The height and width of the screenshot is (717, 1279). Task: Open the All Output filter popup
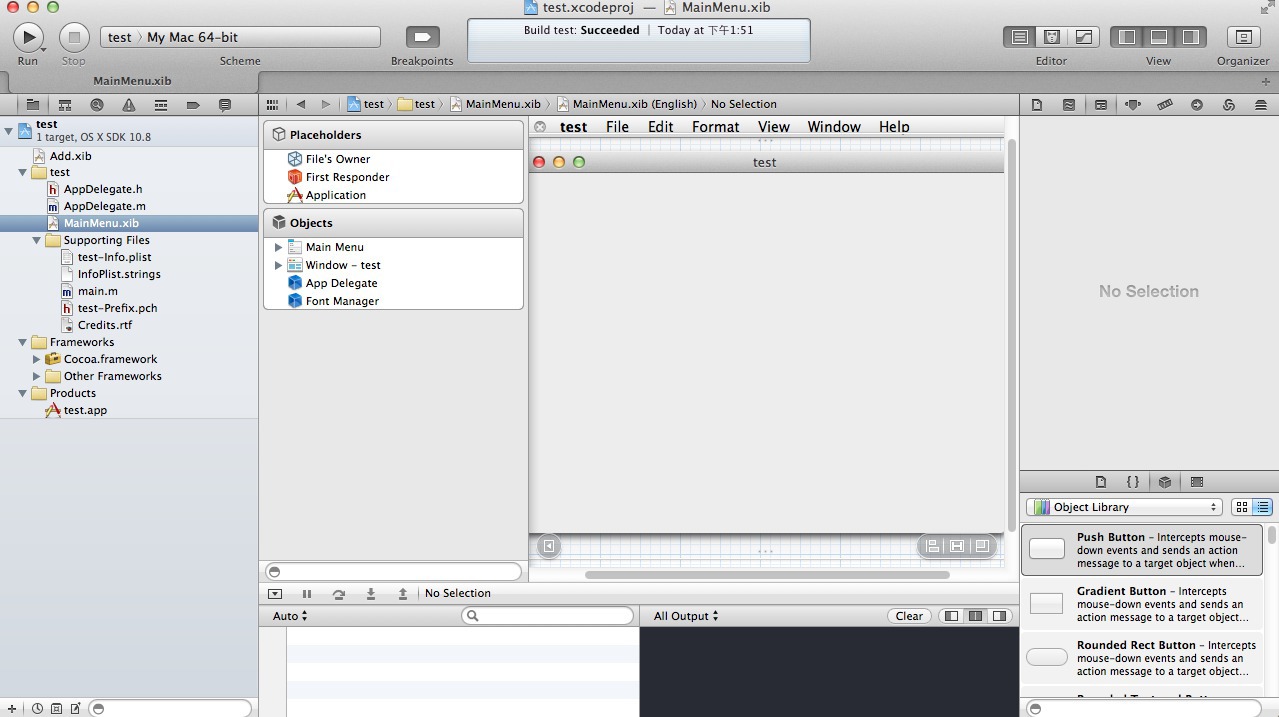tap(686, 616)
